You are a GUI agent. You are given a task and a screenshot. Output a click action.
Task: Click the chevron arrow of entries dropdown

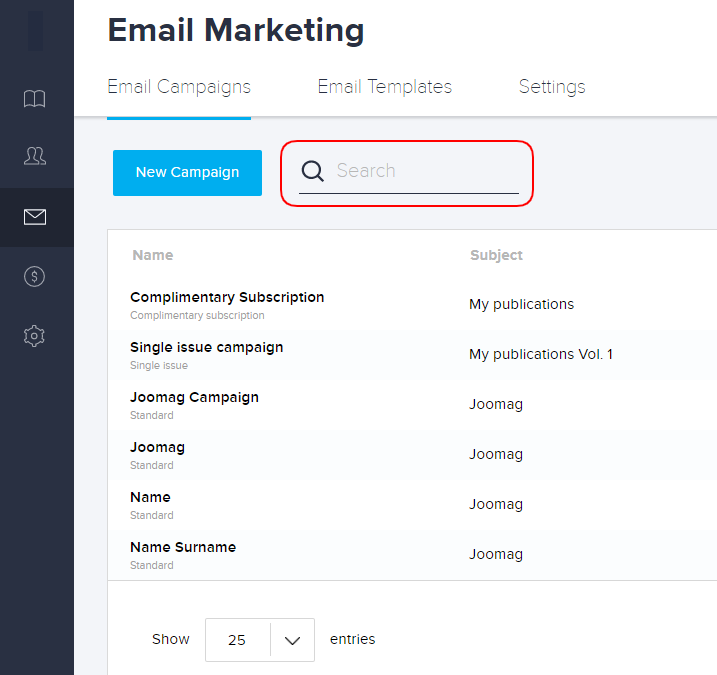292,640
